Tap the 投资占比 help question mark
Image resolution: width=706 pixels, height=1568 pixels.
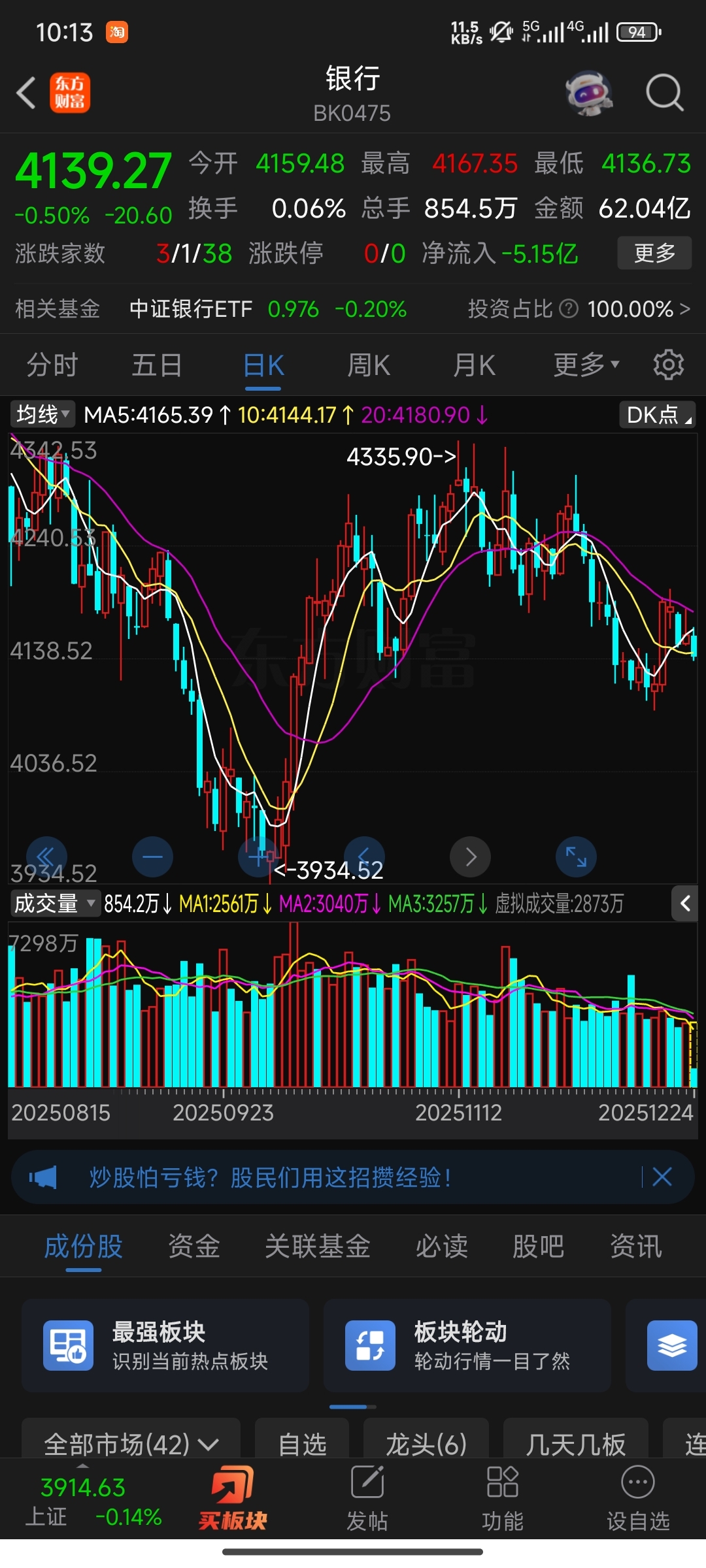point(569,308)
